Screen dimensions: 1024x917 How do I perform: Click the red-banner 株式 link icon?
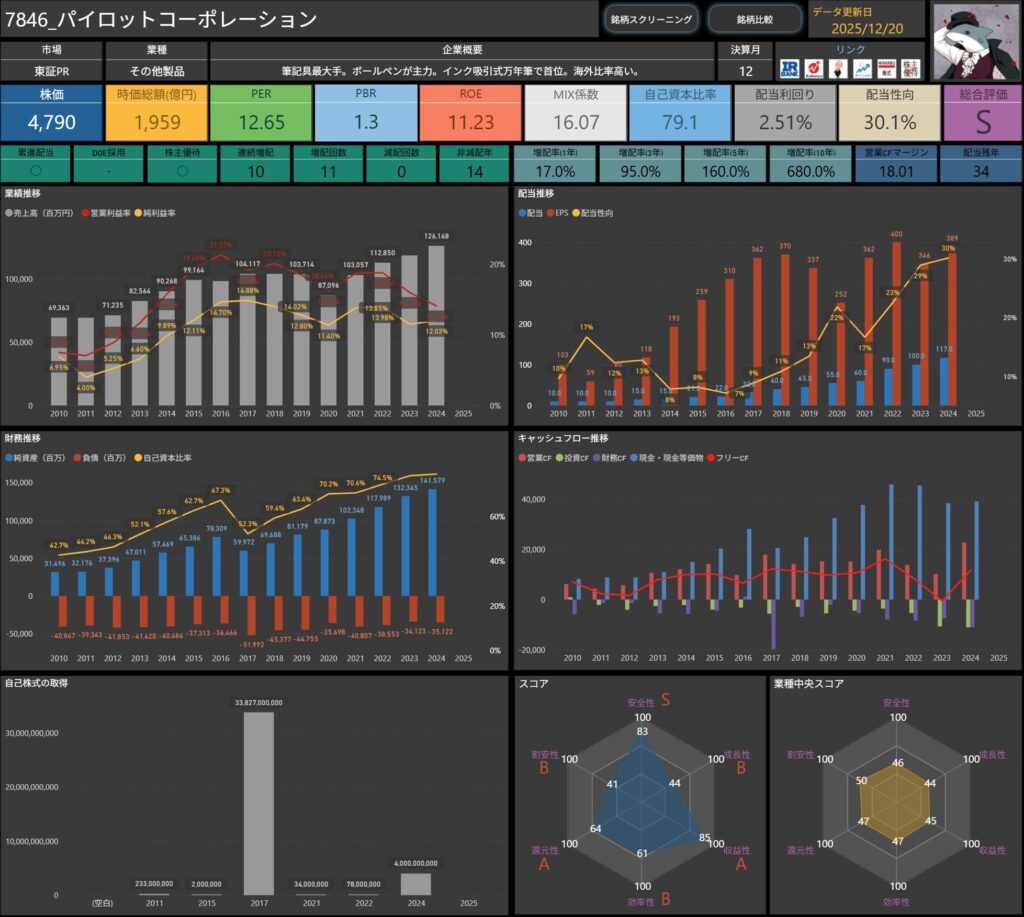click(886, 68)
